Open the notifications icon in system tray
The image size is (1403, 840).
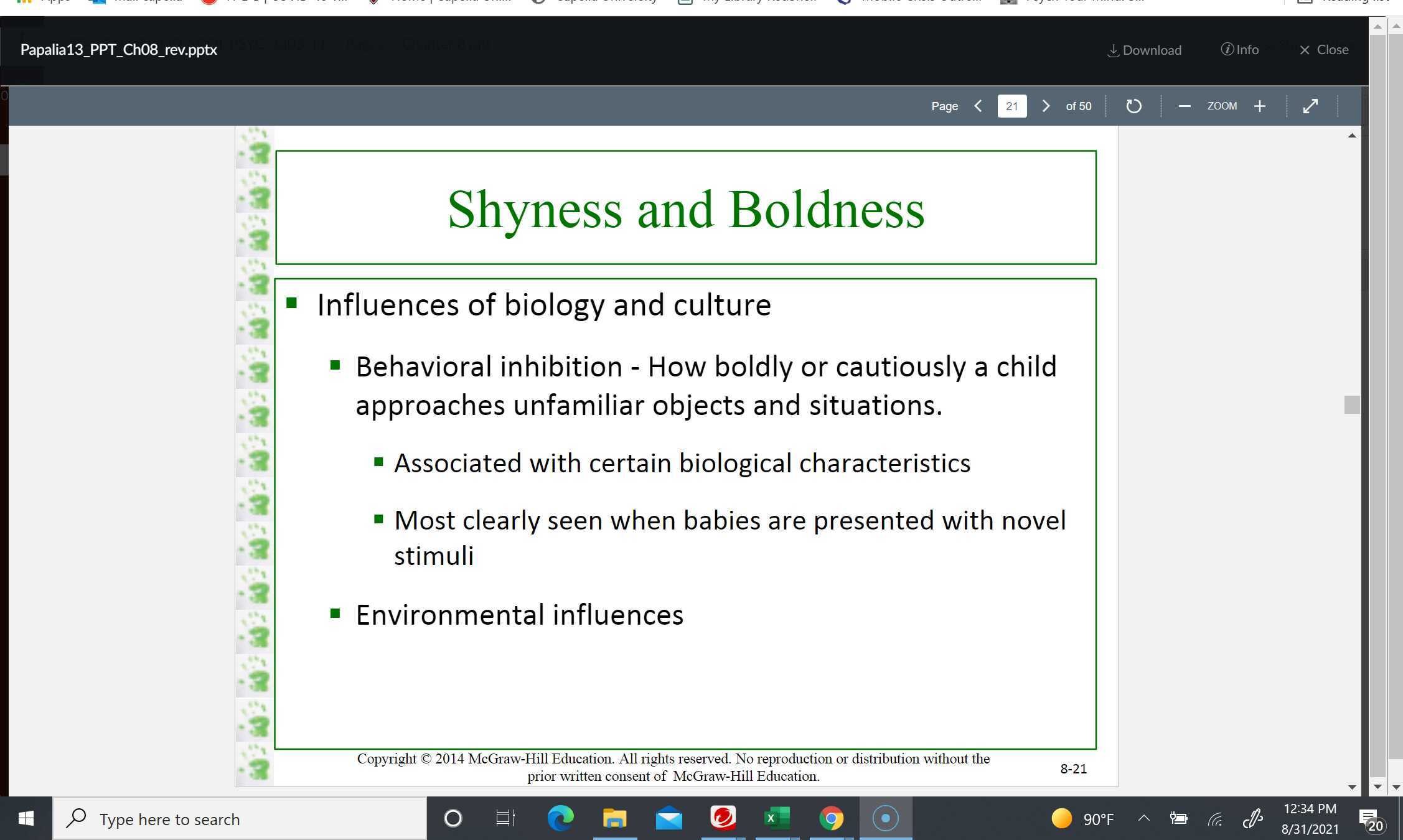tap(1369, 818)
